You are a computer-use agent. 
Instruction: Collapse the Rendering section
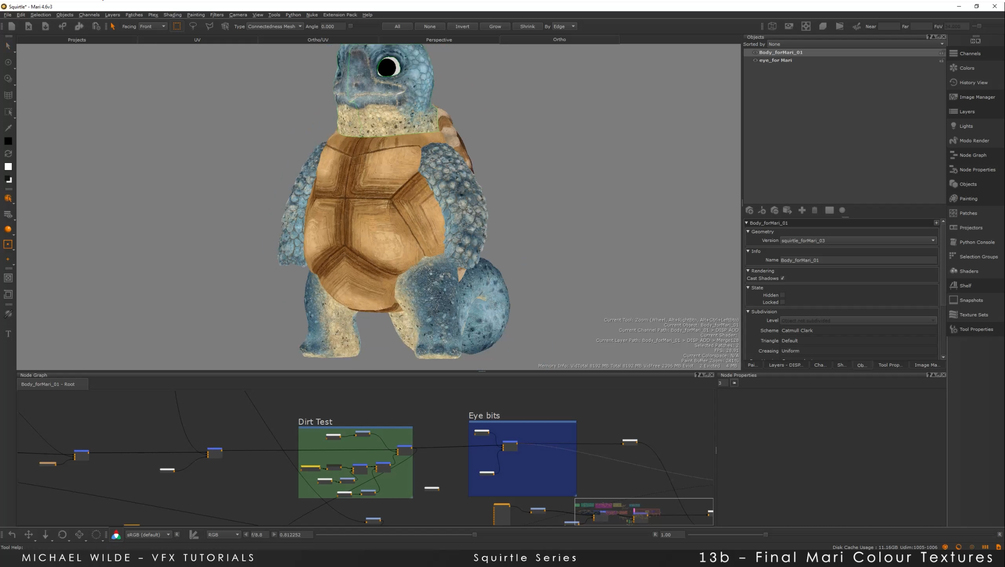tap(748, 270)
